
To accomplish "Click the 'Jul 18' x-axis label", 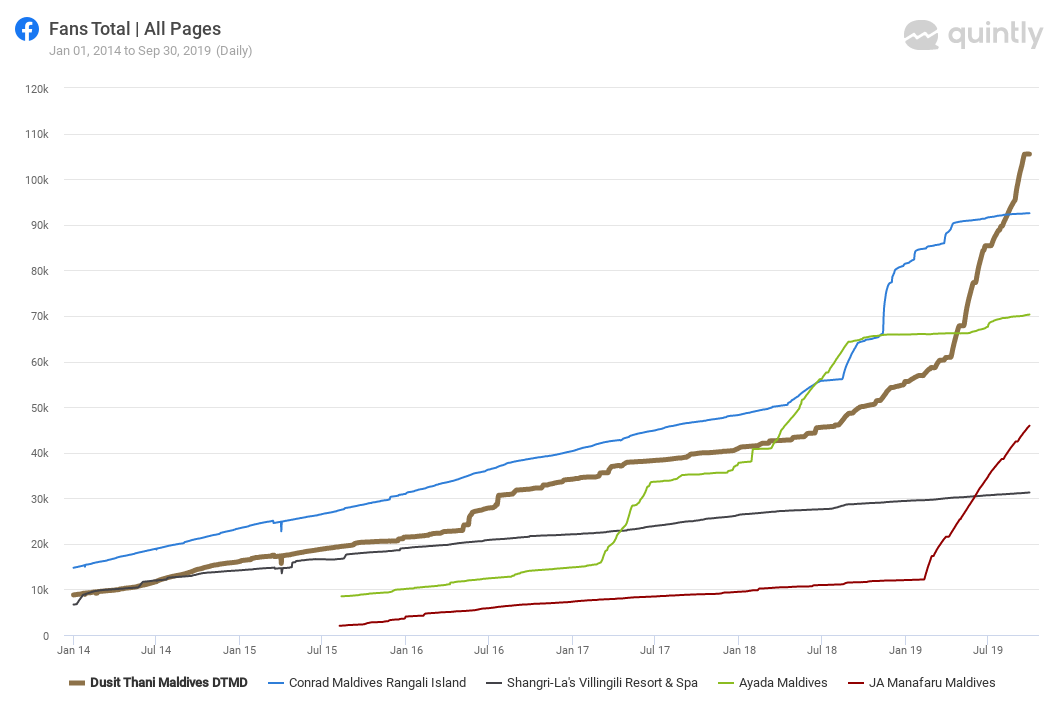I will [x=822, y=650].
